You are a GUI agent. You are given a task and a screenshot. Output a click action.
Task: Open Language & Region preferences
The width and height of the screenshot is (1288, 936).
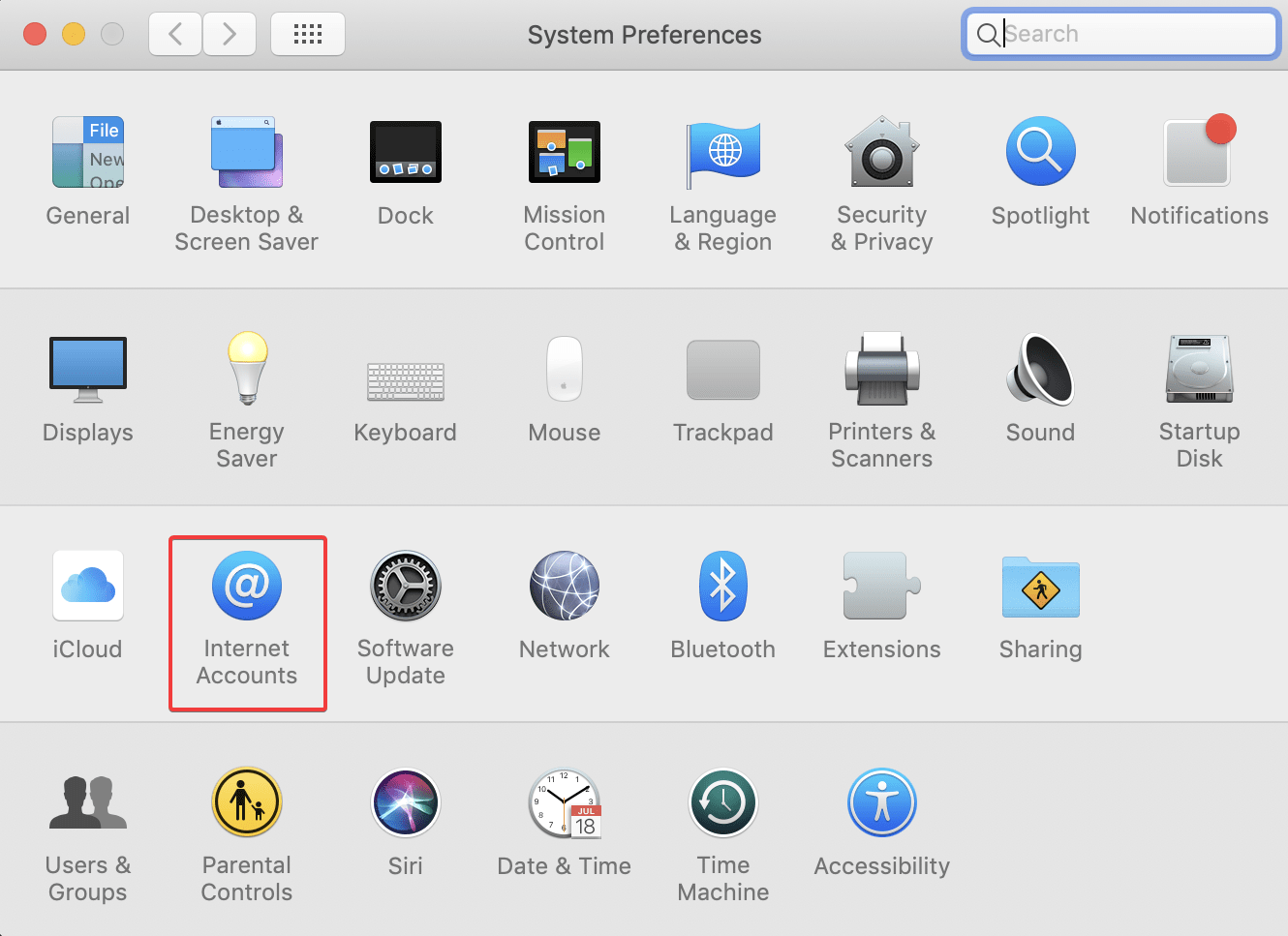click(723, 184)
